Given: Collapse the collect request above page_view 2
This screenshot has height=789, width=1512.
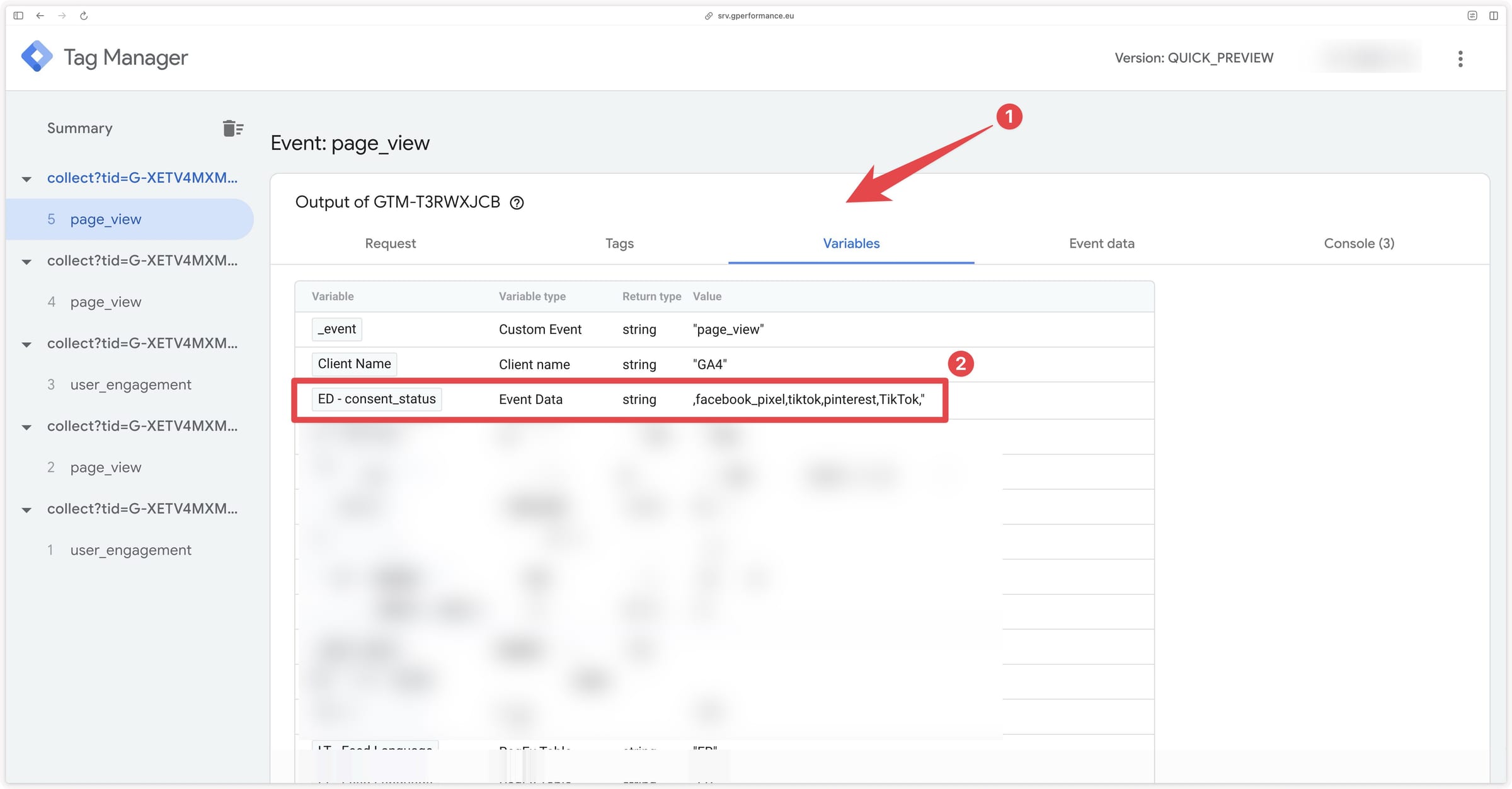Looking at the screenshot, I should click(x=26, y=427).
